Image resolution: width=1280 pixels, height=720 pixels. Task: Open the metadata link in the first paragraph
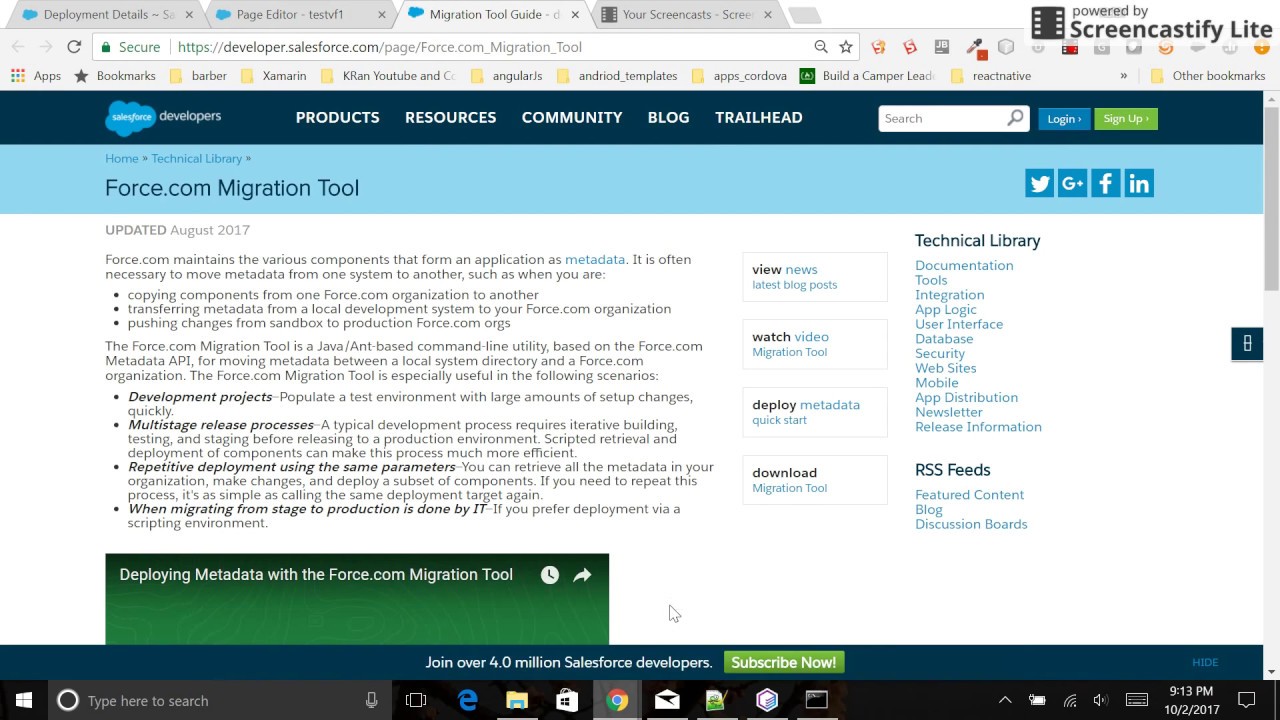595,260
